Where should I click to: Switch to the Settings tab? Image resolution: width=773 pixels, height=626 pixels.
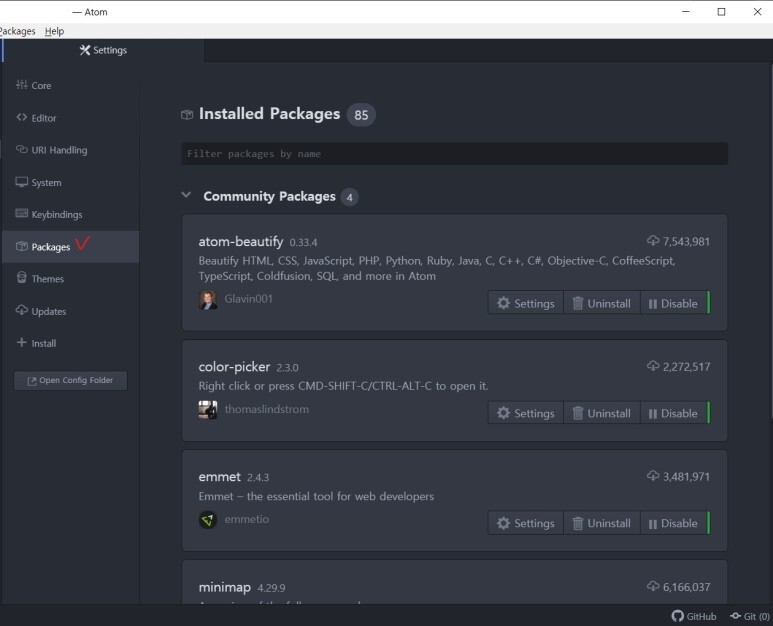103,50
